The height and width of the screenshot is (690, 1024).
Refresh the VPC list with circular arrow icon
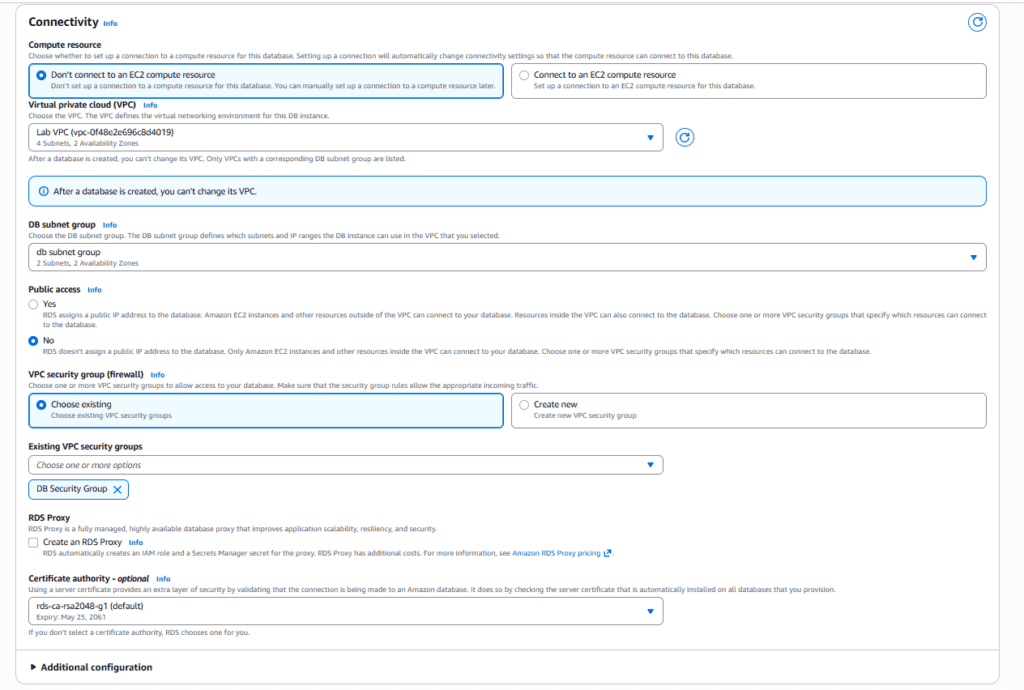[684, 138]
